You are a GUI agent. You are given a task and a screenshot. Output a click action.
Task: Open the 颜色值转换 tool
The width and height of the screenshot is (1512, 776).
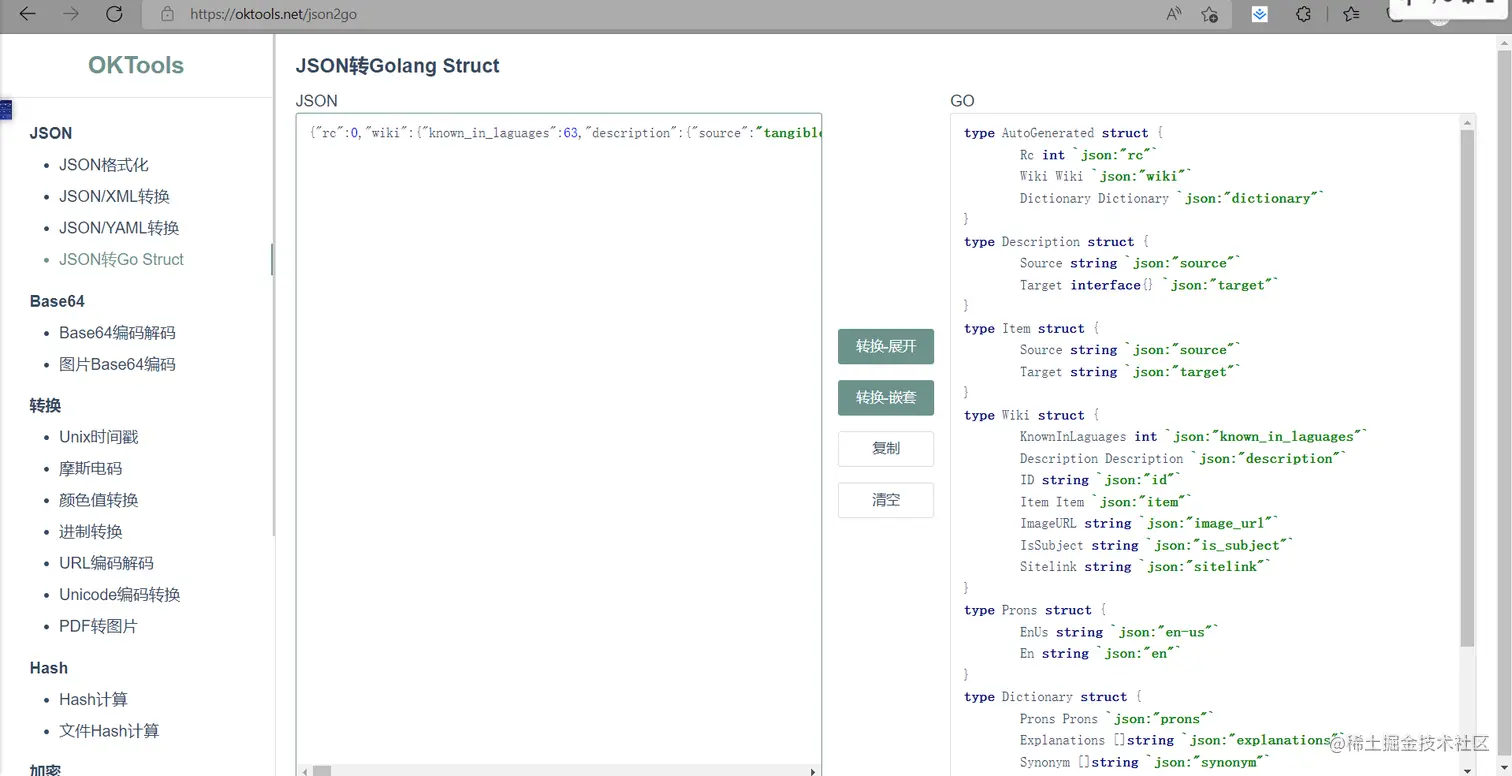99,500
